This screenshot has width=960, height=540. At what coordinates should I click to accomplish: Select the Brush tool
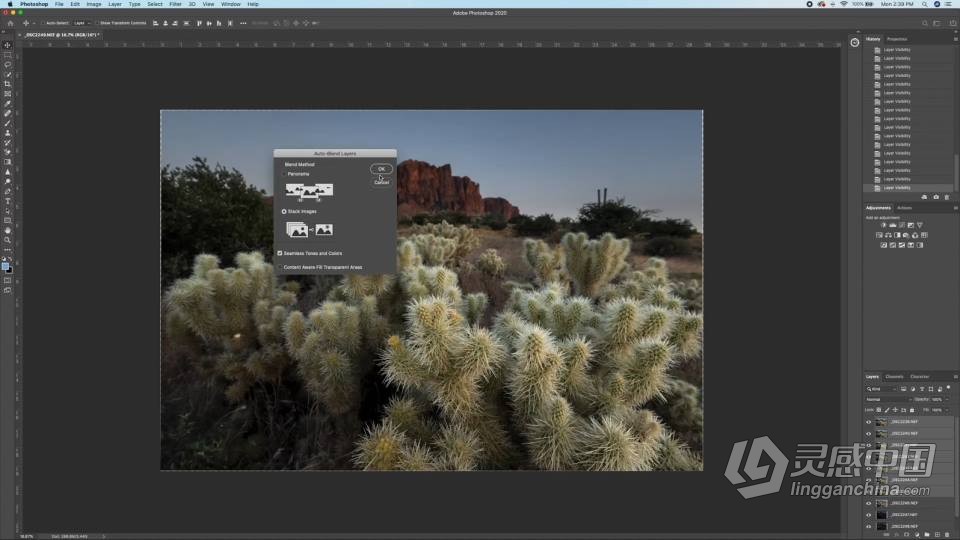pos(7,123)
